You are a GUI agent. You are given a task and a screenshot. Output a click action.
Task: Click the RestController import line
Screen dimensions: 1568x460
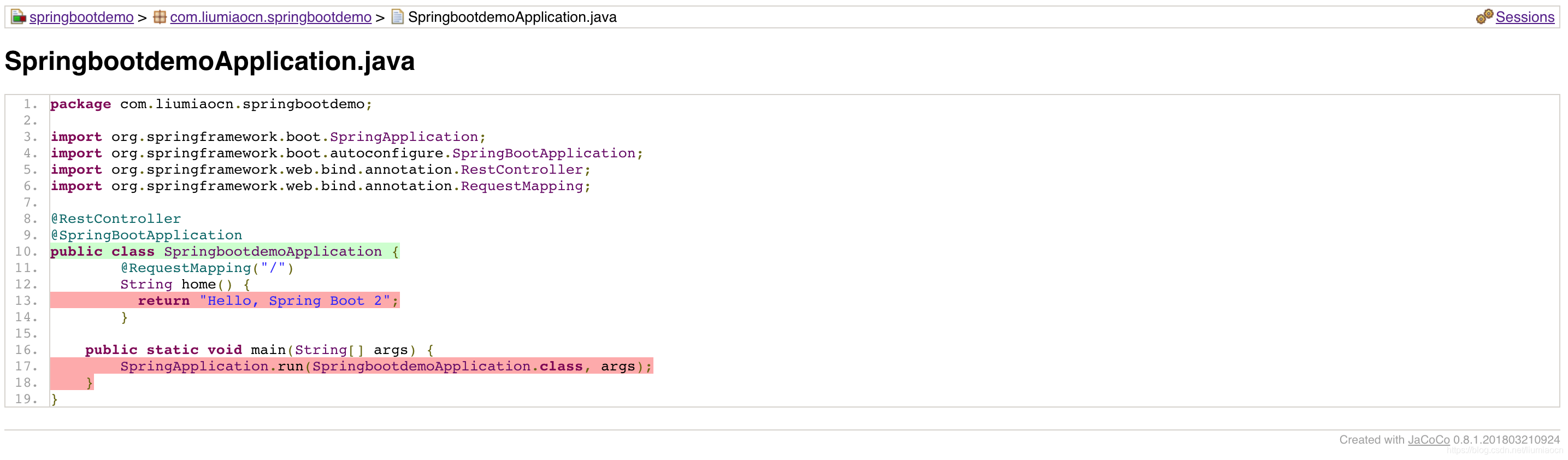point(320,170)
